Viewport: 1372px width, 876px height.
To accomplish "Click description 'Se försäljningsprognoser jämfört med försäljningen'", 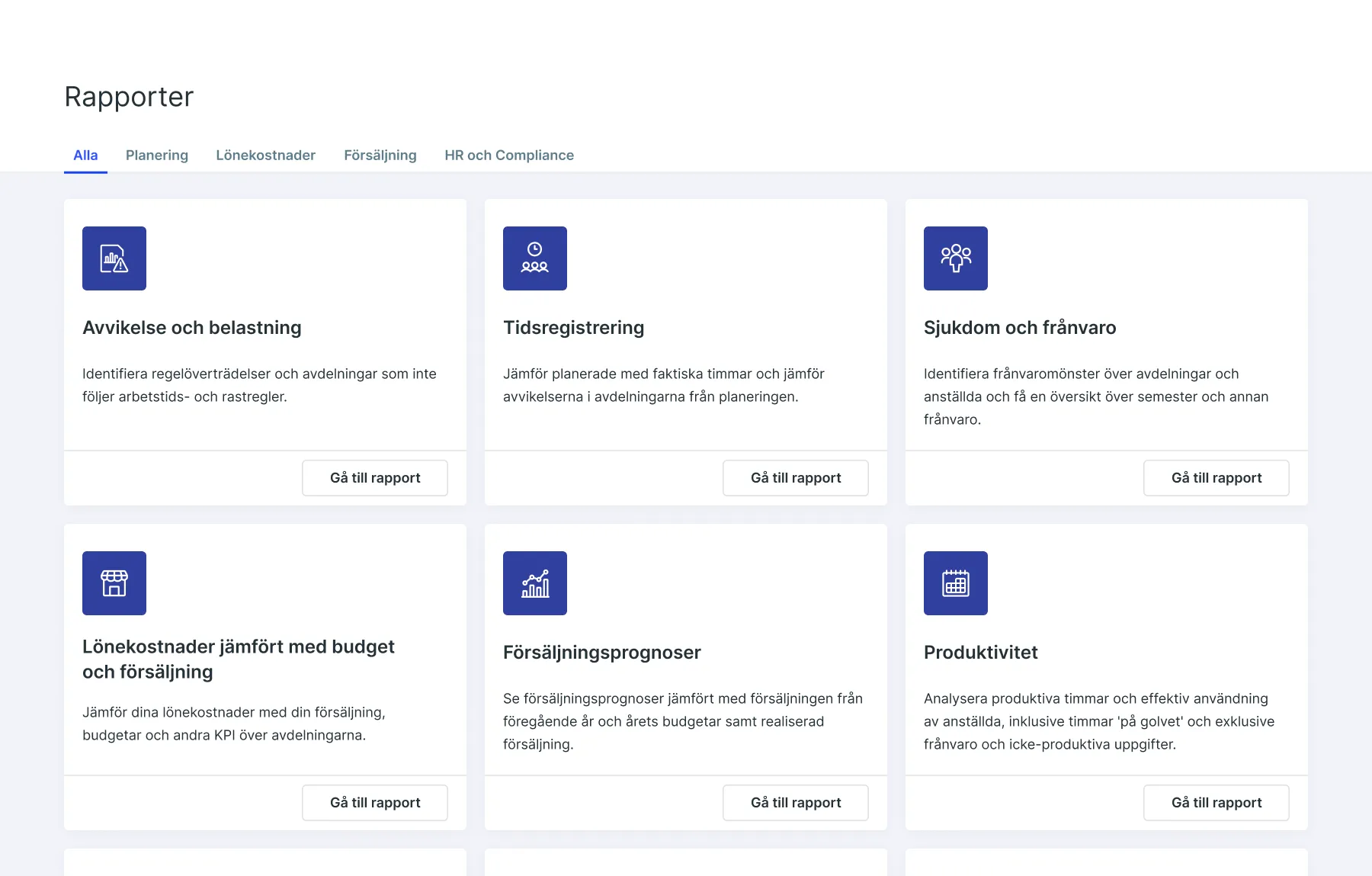I will click(683, 721).
